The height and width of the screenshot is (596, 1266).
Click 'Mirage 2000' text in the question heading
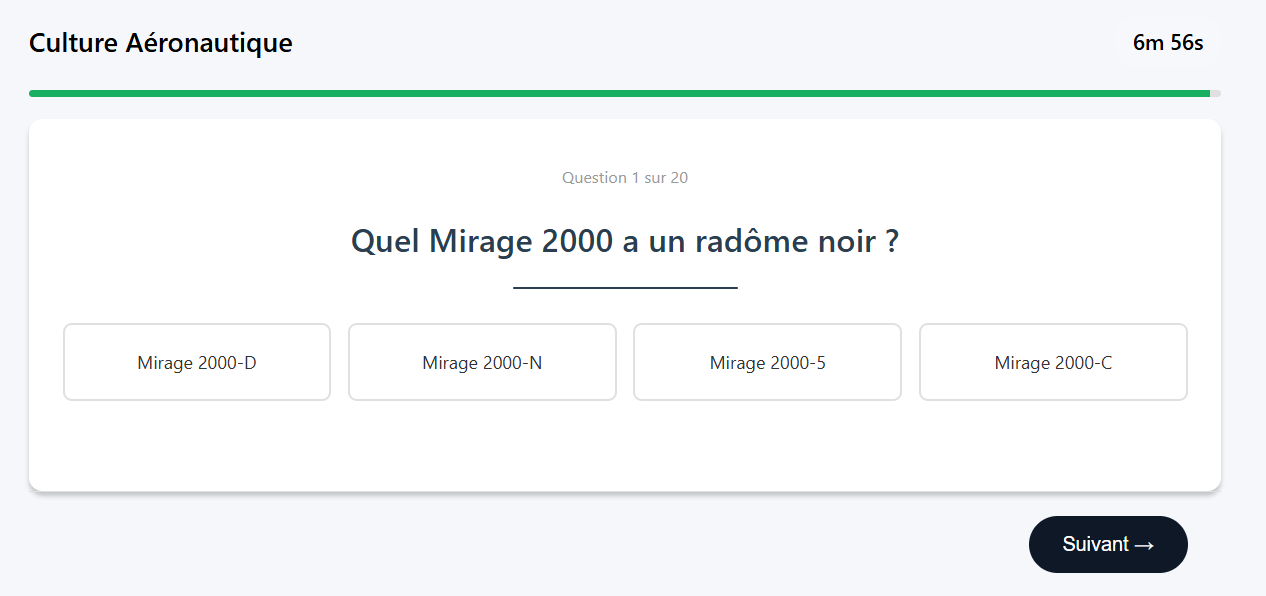coord(520,242)
